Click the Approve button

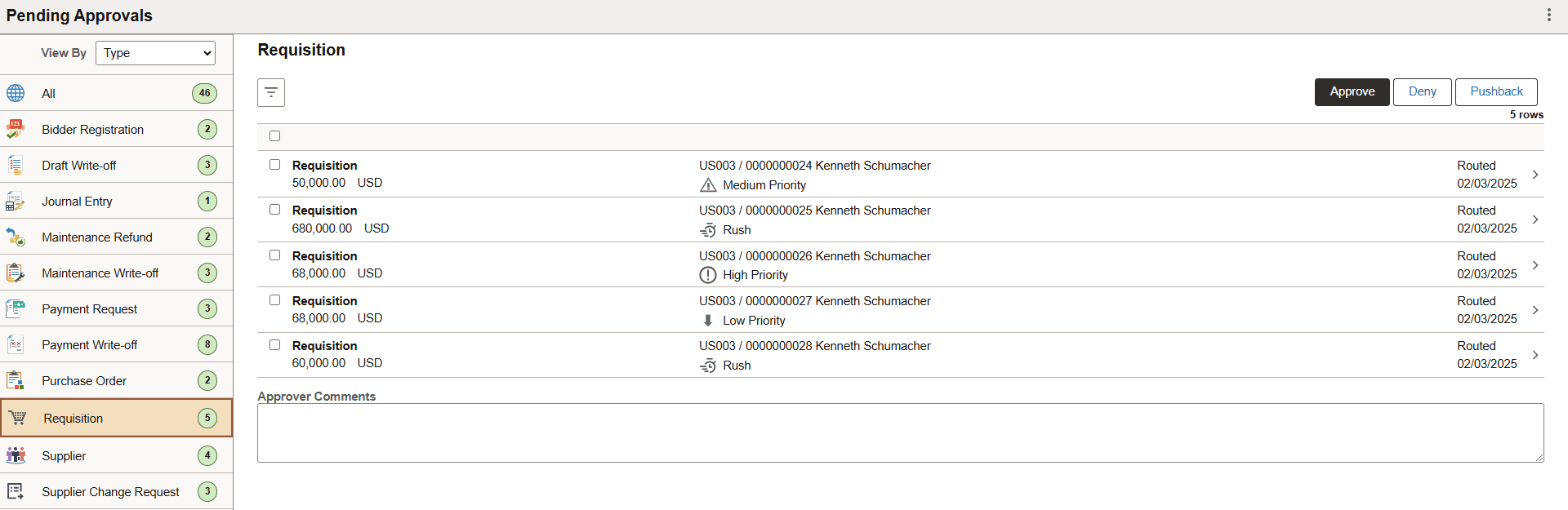[1352, 91]
